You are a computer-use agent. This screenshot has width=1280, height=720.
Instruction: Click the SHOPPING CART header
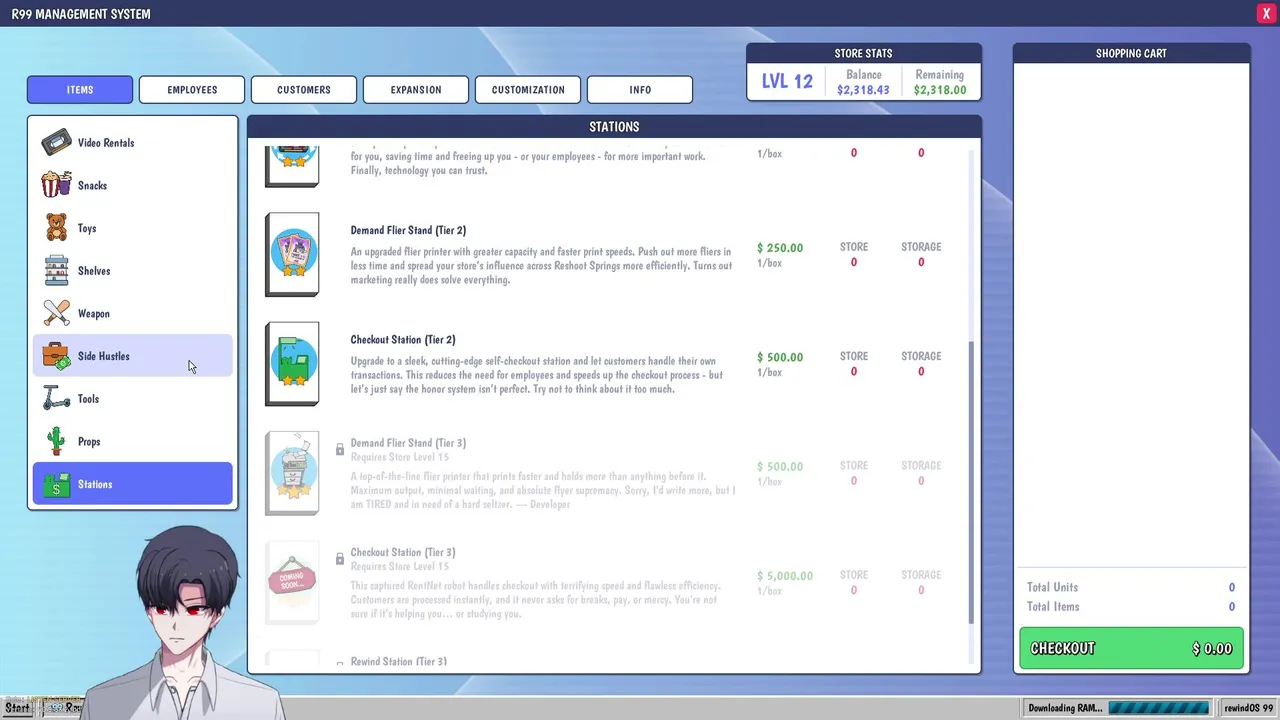click(1131, 53)
